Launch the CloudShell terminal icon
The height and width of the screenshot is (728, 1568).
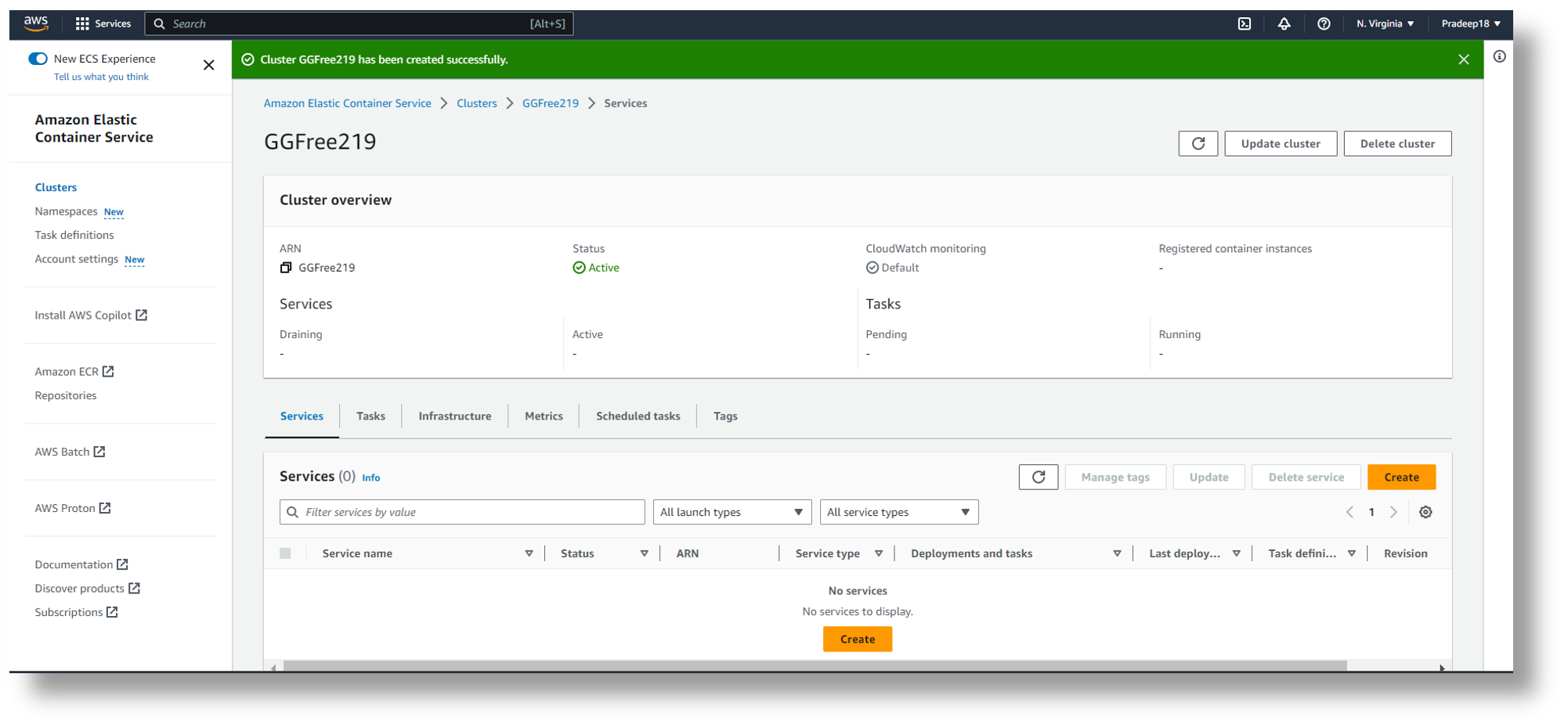tap(1245, 23)
